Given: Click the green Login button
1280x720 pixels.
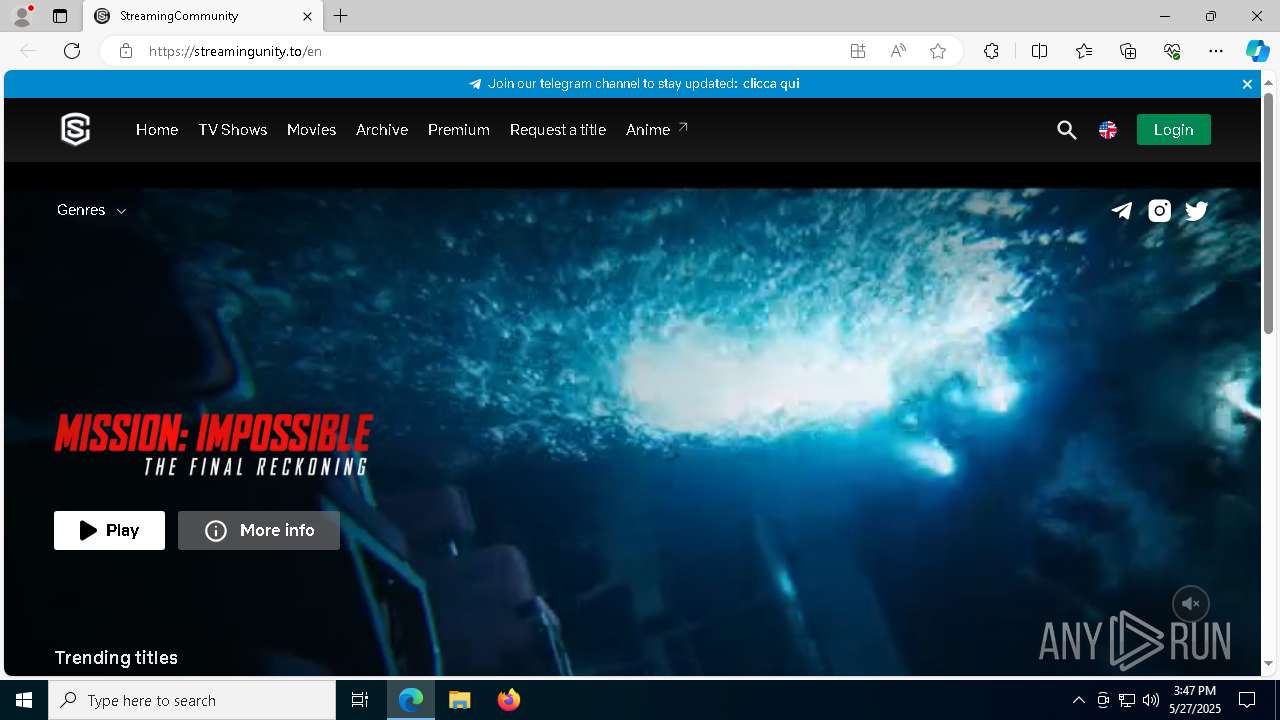Looking at the screenshot, I should pos(1174,130).
